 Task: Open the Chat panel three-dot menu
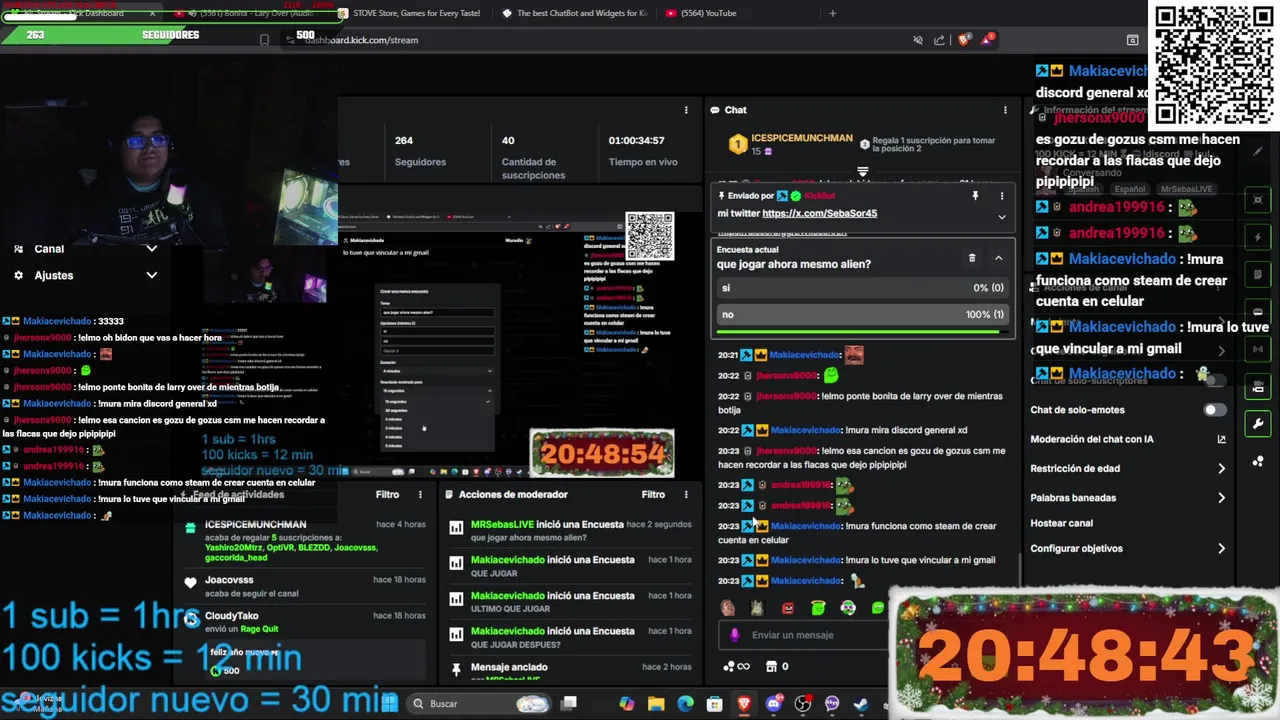1005,110
